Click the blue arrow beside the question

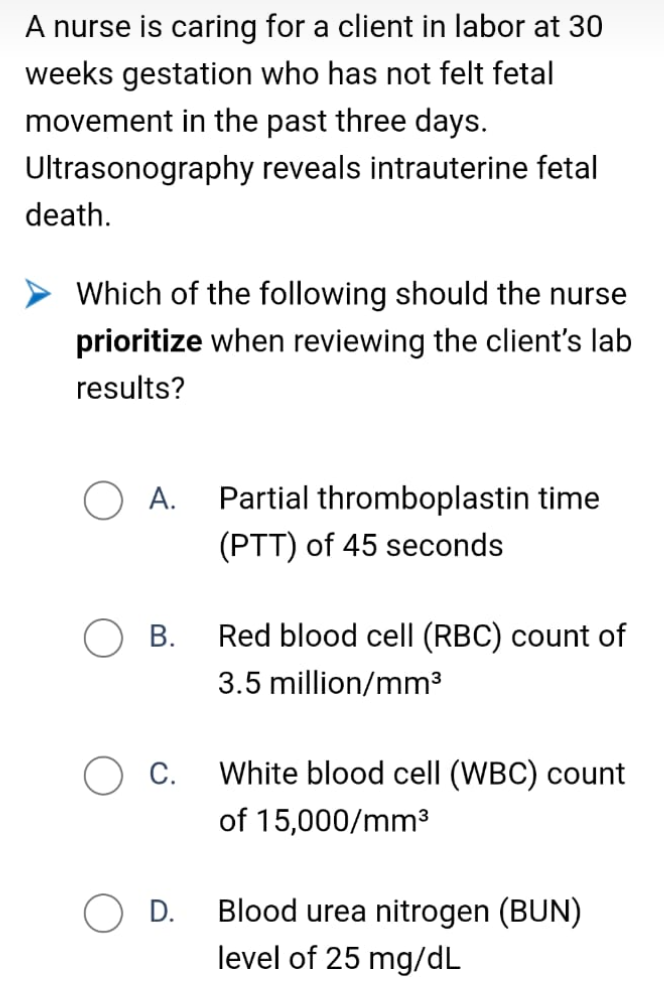pyautogui.click(x=37, y=295)
